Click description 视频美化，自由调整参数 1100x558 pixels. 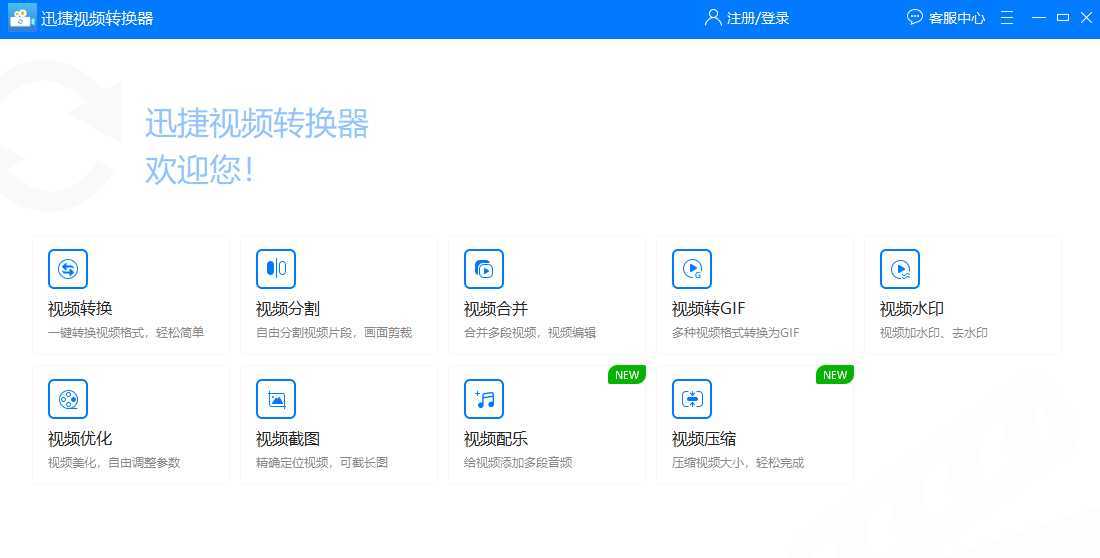(x=114, y=463)
